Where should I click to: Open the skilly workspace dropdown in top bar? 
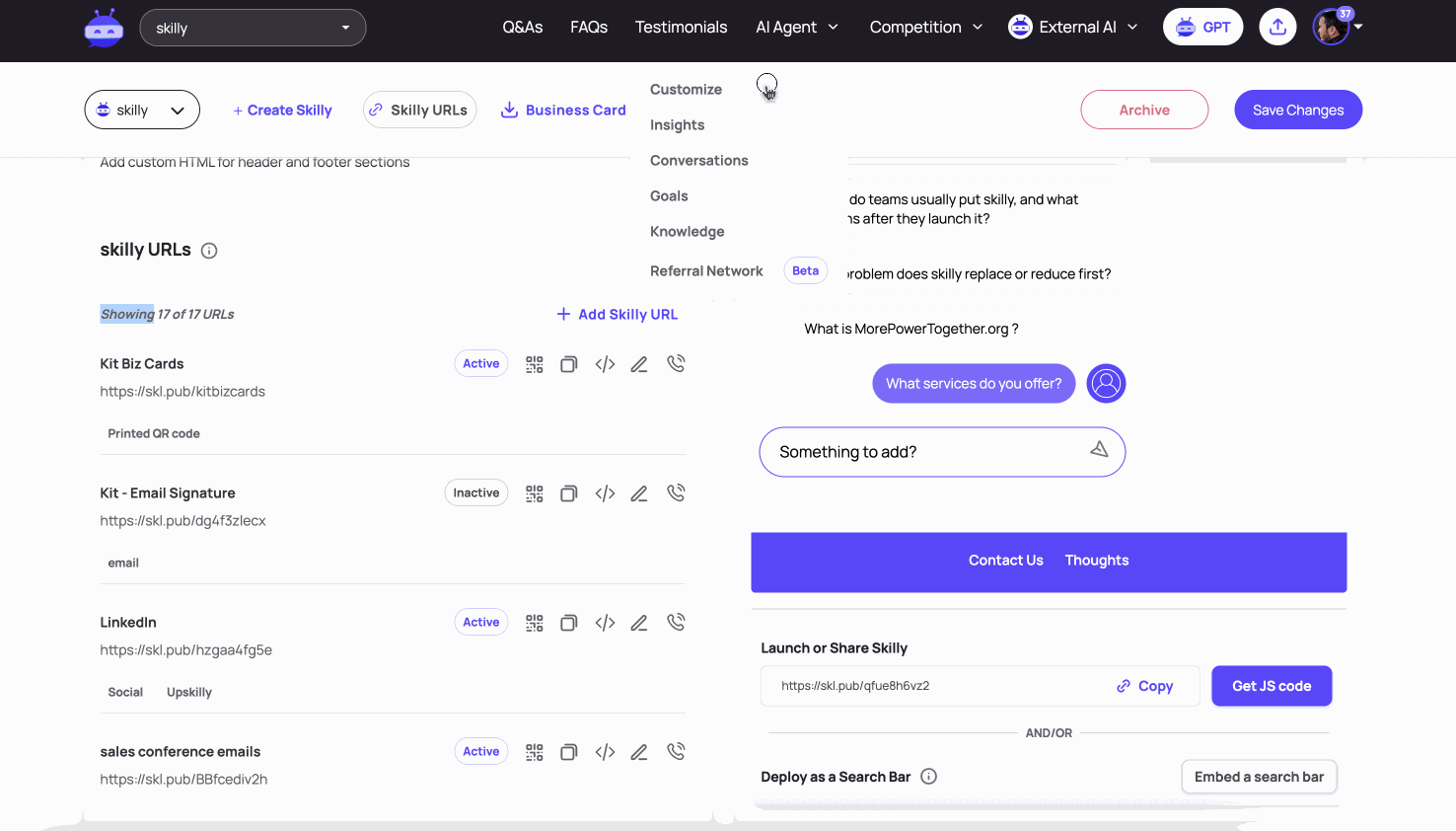pyautogui.click(x=253, y=28)
